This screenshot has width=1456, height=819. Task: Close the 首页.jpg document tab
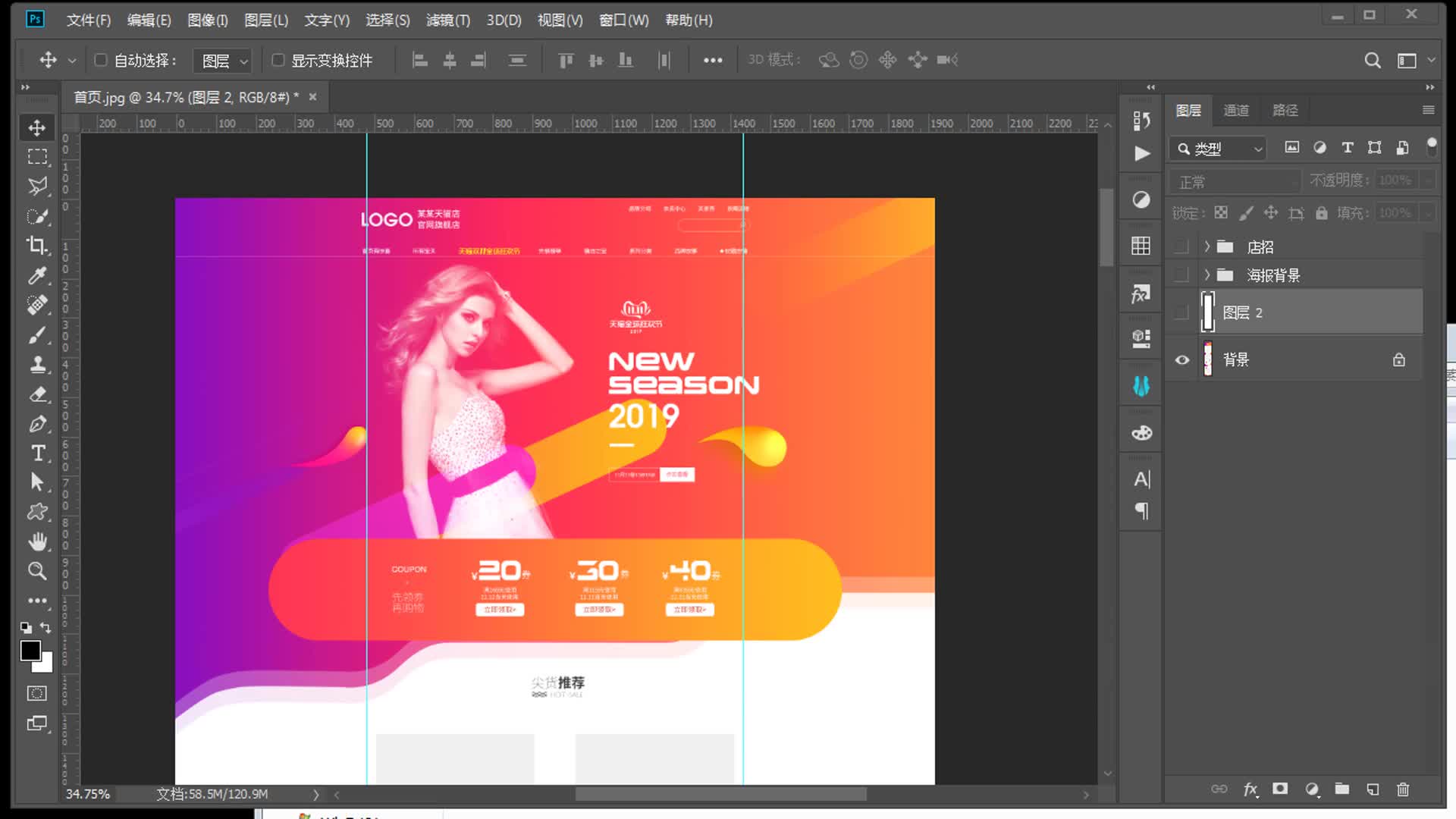point(312,97)
